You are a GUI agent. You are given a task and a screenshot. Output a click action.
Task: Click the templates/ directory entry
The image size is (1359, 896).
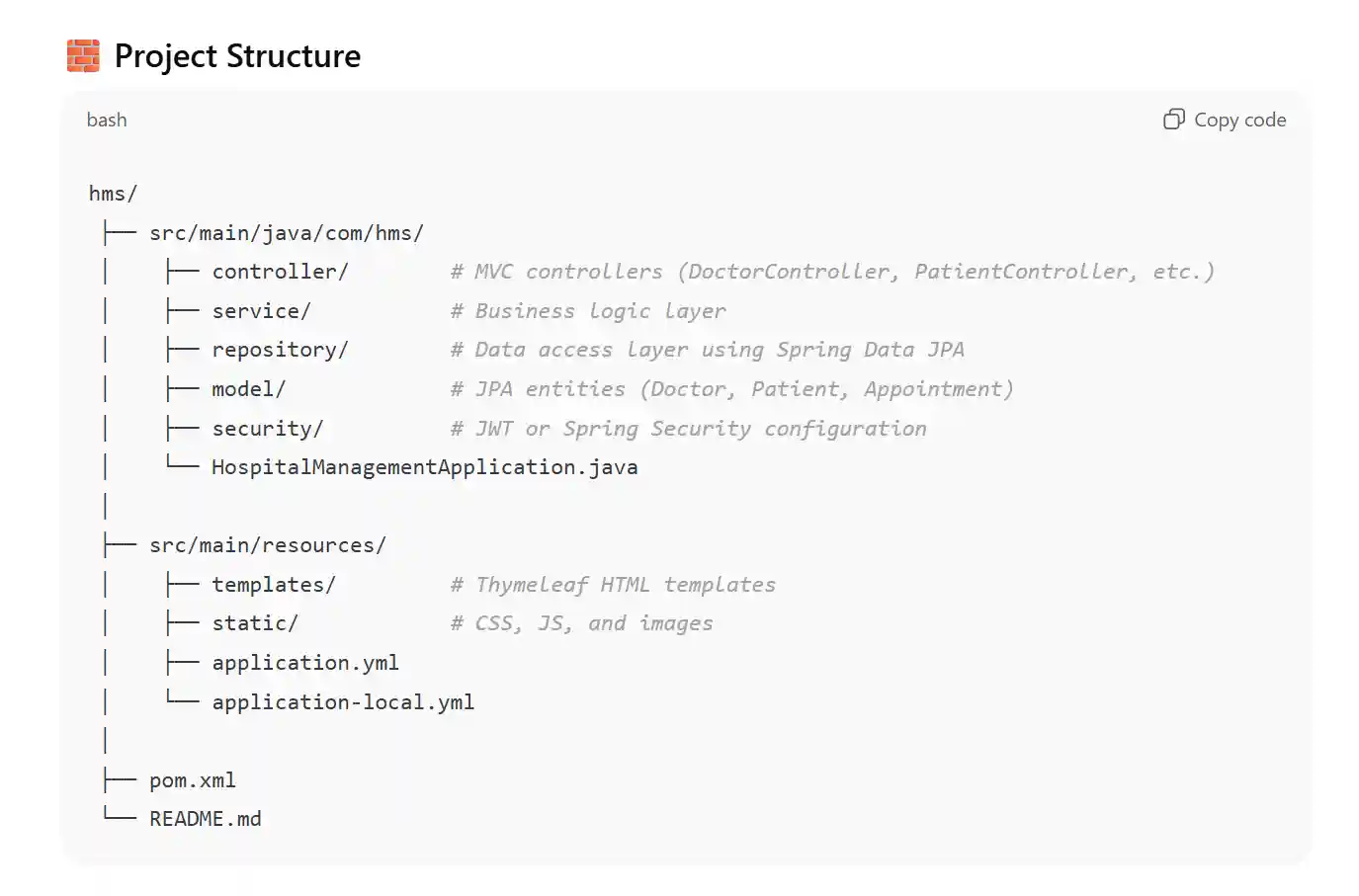point(274,585)
